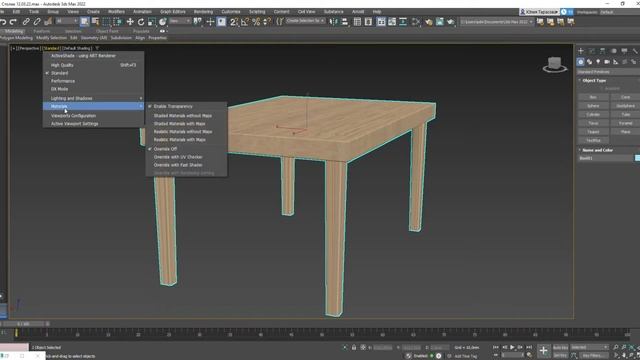Open Select by Name tool
Screen dimensions: 640x360
(96, 22)
